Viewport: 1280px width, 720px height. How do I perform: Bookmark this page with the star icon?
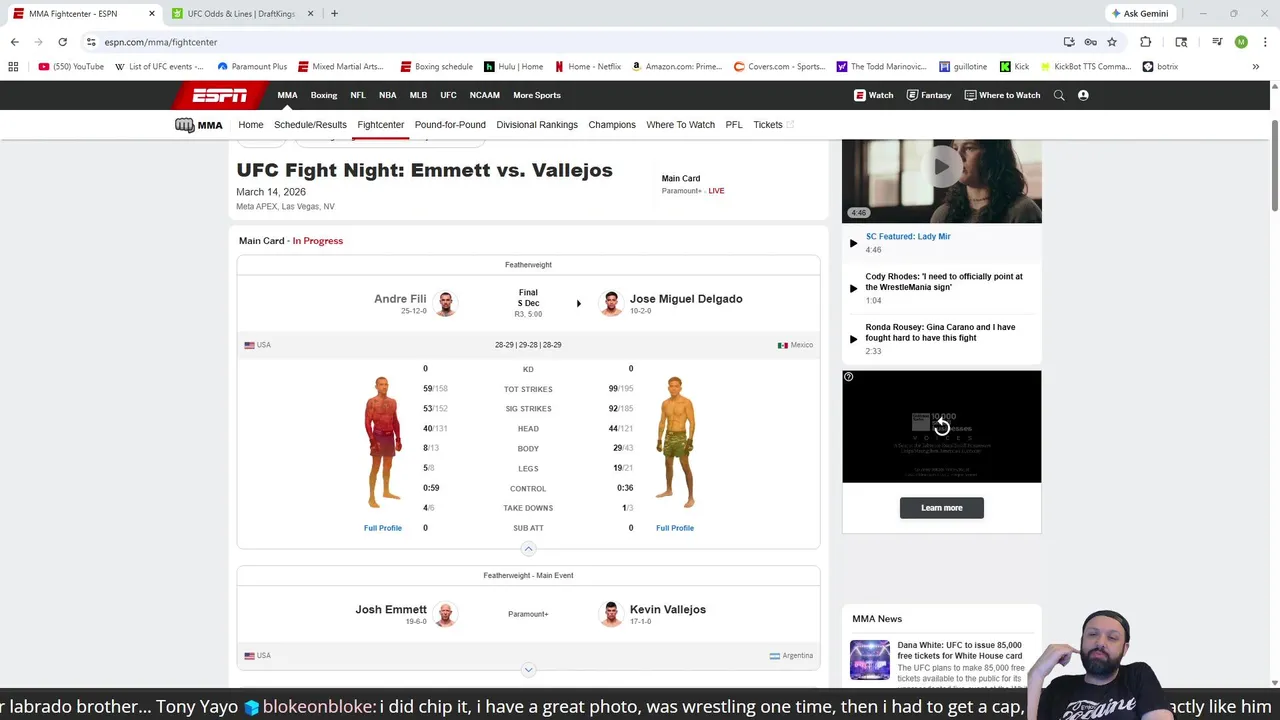tap(1111, 42)
